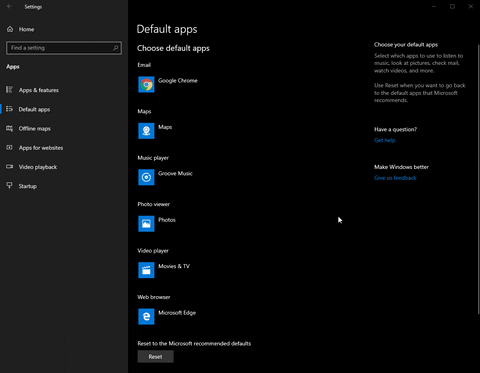Click Make Windows better text
Screen dimensions: 480x373
[401, 167]
